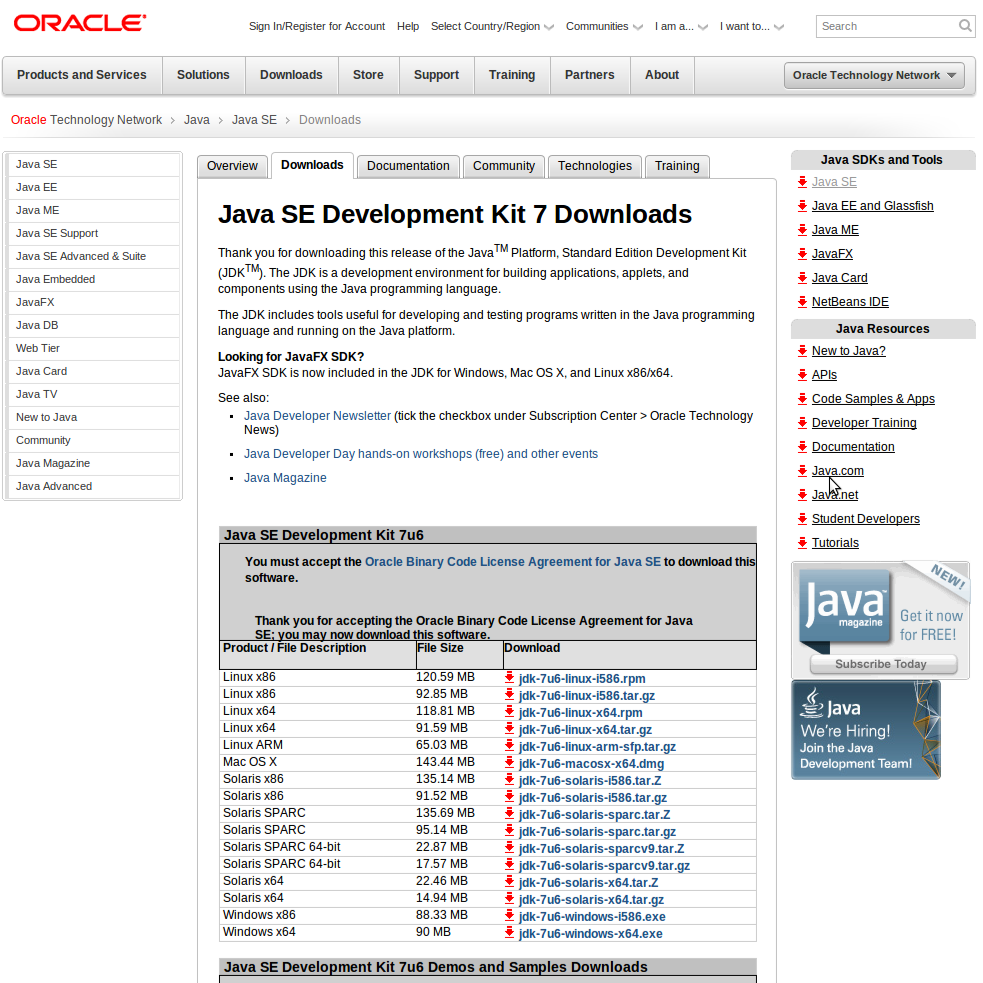The height and width of the screenshot is (983, 983).
Task: Click the red arrow icon beside Tutorials
Action: [802, 542]
